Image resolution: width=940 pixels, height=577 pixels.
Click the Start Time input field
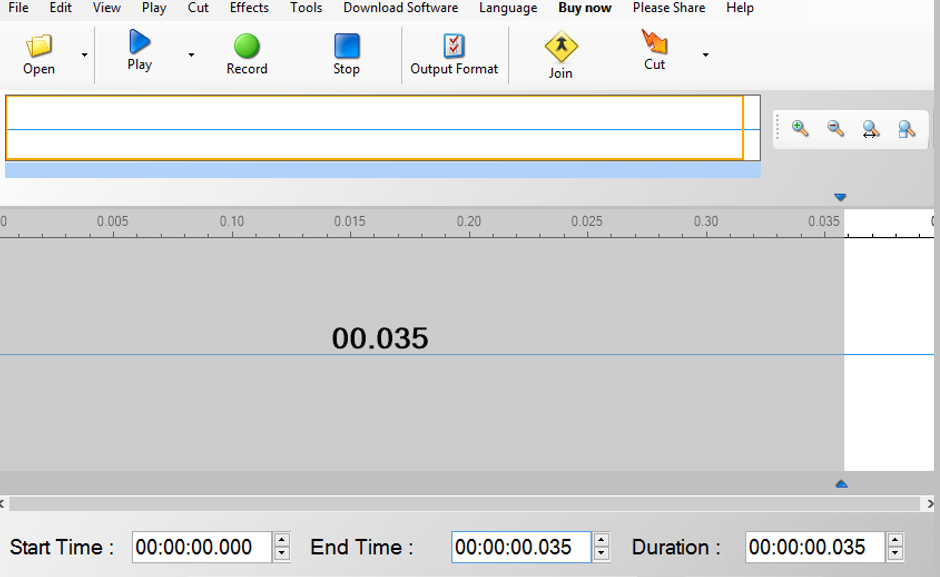(201, 547)
